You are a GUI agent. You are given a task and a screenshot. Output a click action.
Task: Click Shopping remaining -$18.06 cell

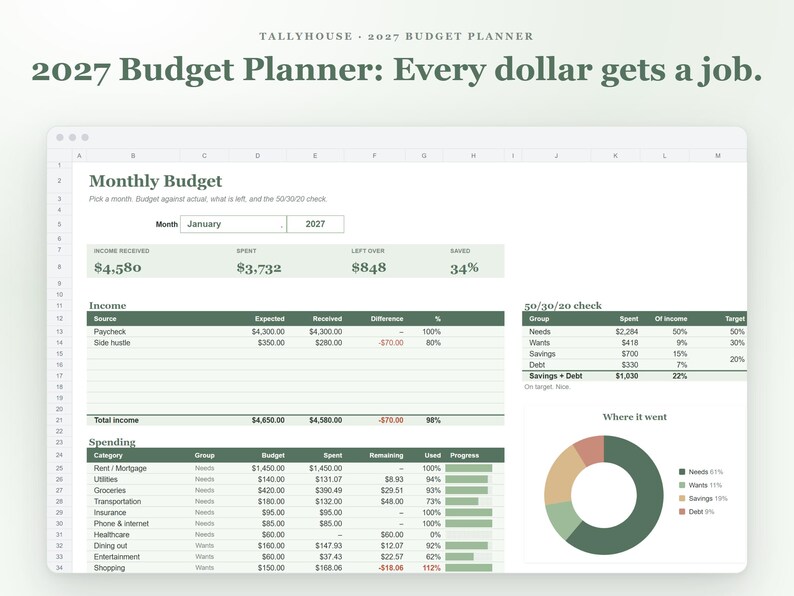coord(391,568)
